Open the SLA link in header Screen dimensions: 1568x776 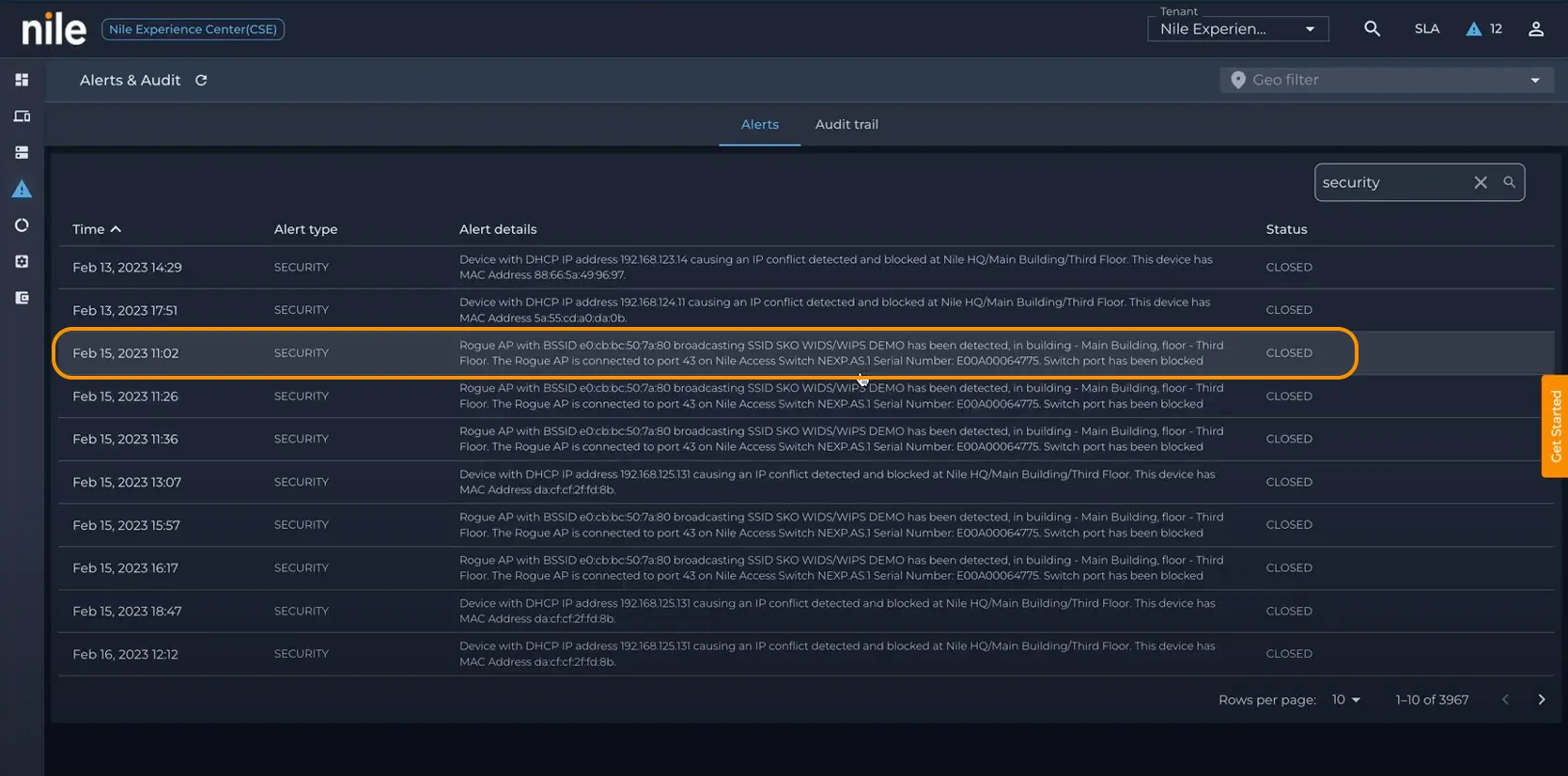click(1427, 29)
